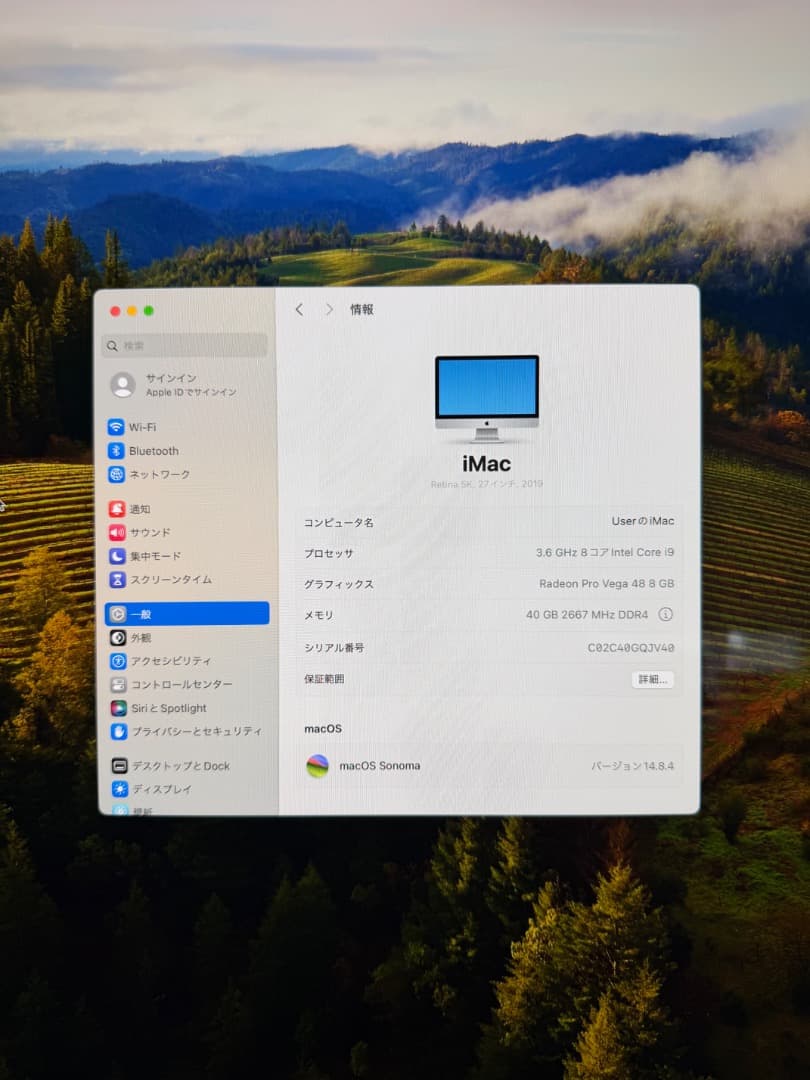
Task: Click the iMac model heading
Action: tap(487, 464)
